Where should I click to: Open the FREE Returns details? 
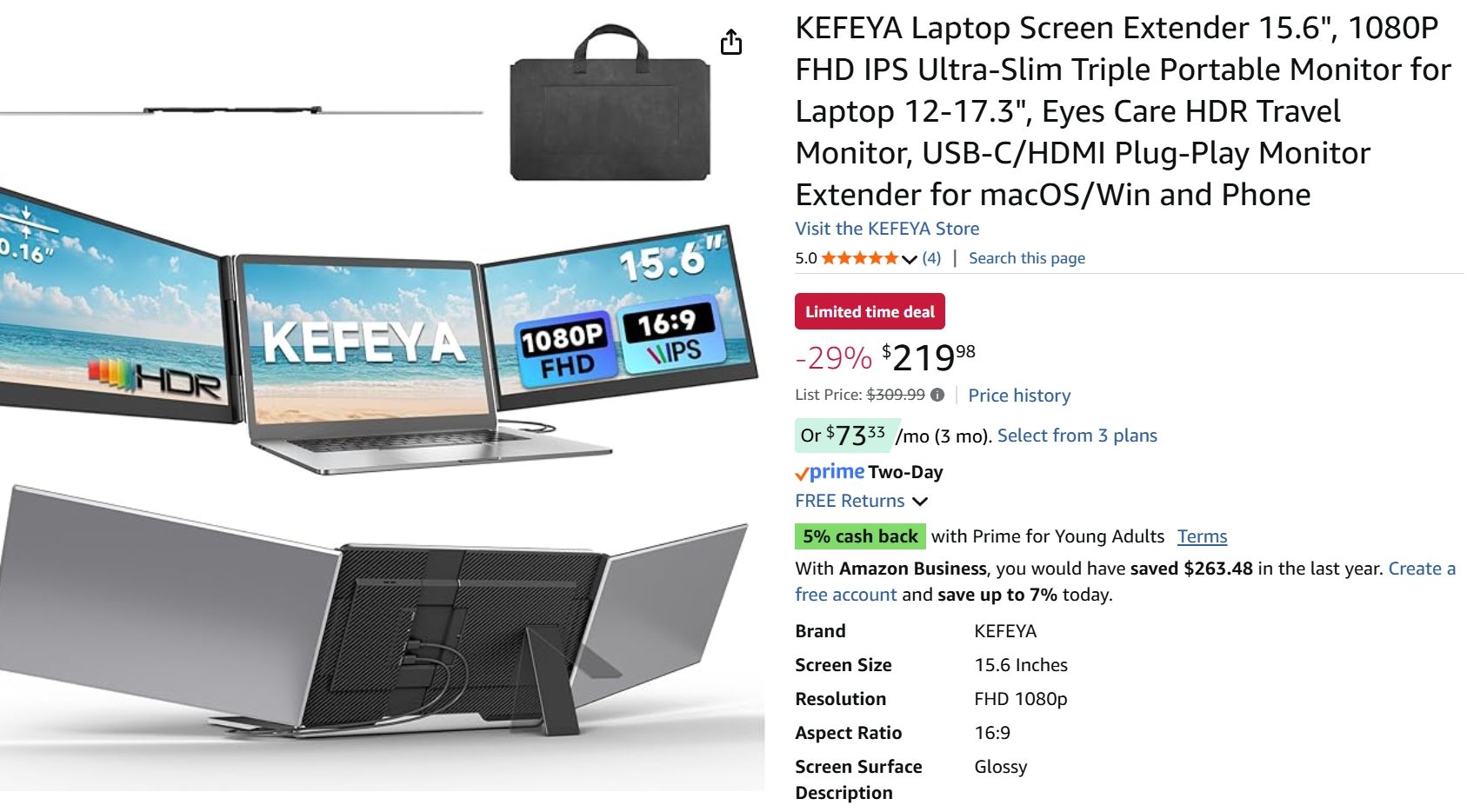tap(850, 501)
